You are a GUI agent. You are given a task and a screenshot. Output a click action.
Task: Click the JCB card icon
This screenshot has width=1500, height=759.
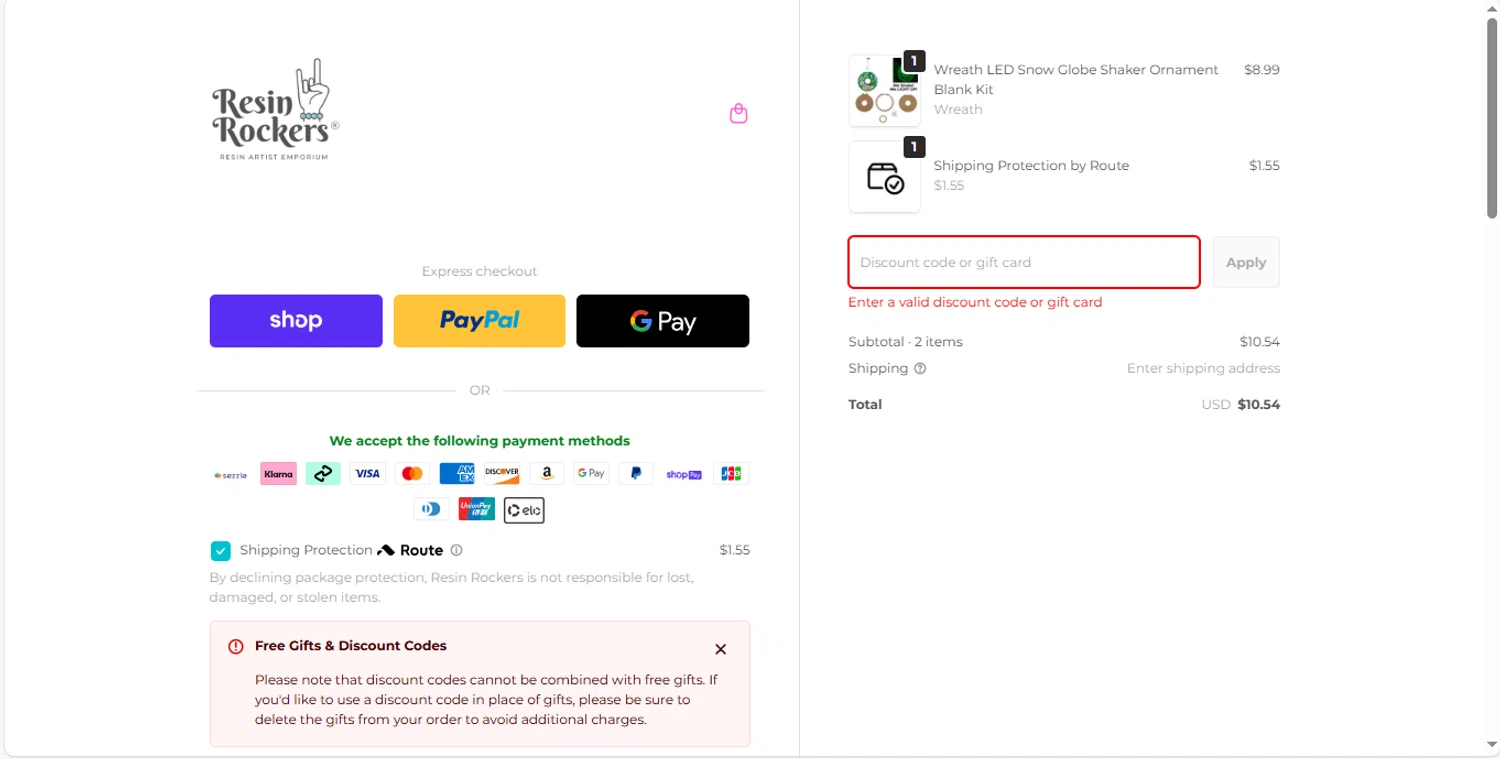click(731, 474)
